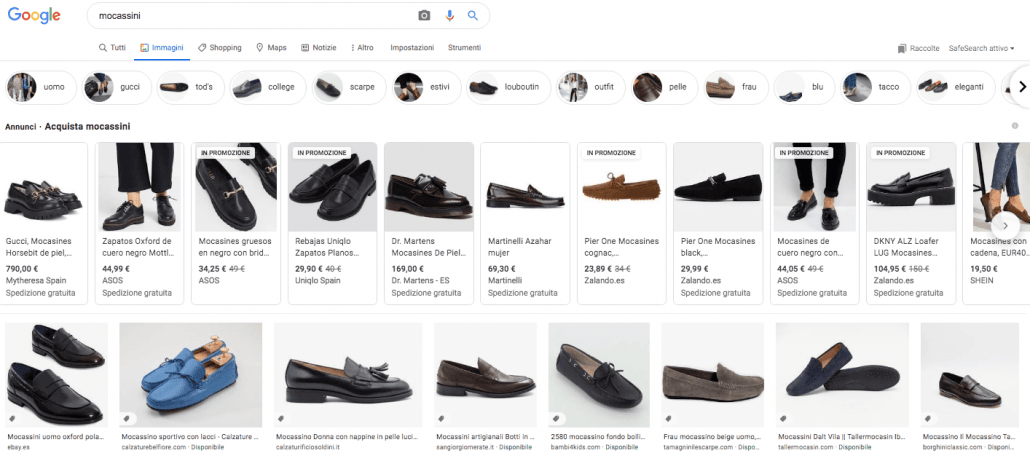Advance the shopping ads carousel arrow
Screen dimensions: 1030x461
pos(1006,226)
